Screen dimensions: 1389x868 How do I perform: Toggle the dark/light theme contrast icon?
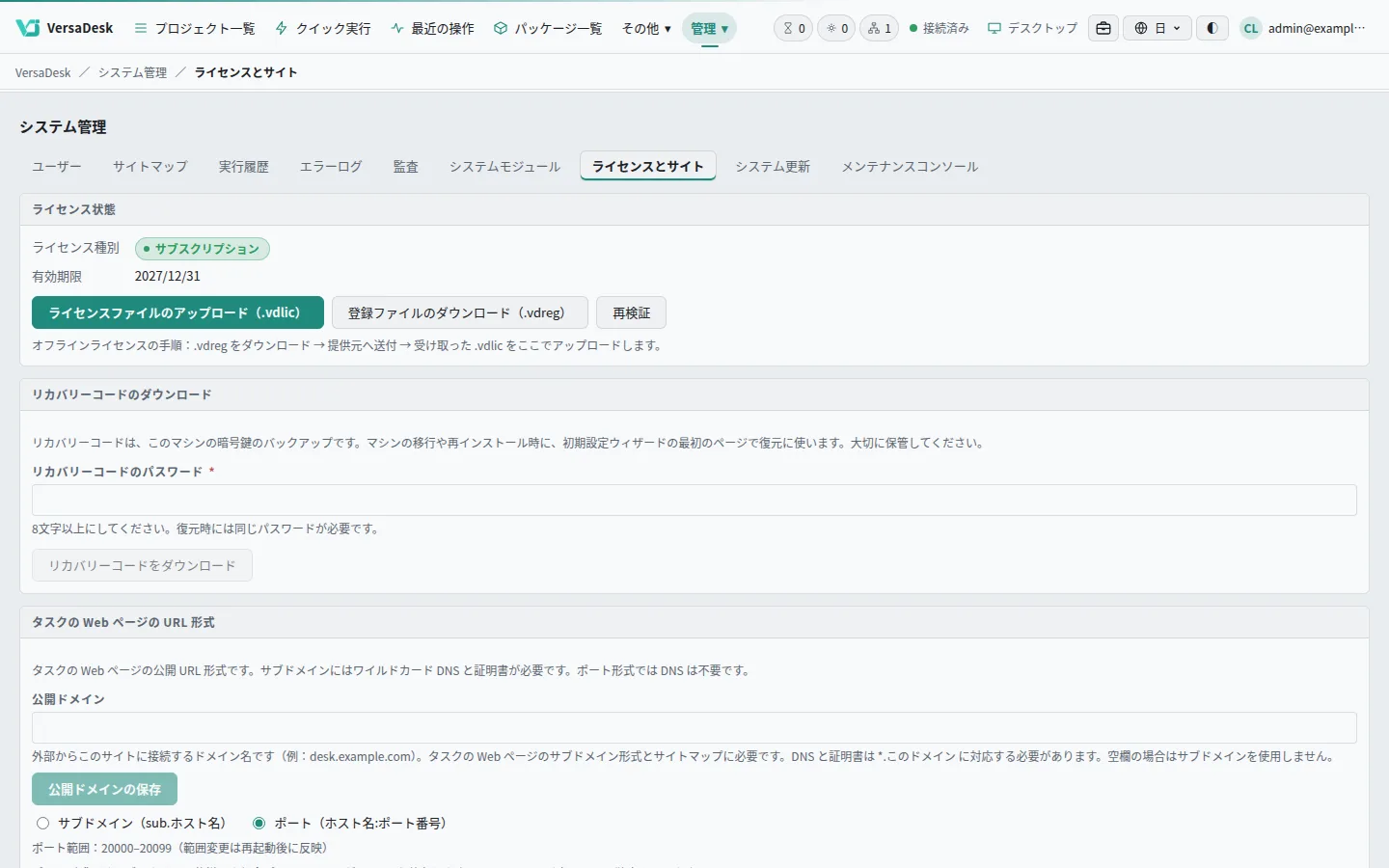click(x=1212, y=28)
